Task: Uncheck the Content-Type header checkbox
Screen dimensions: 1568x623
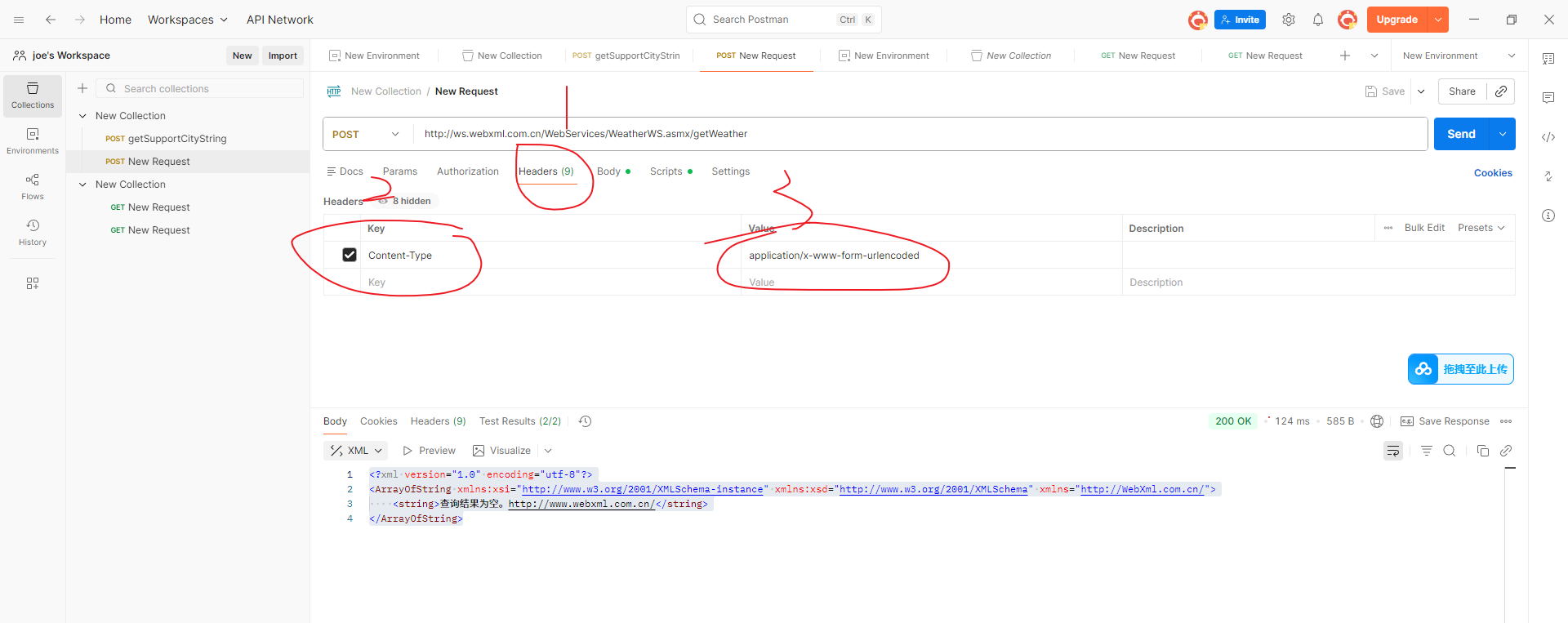Action: pos(350,255)
